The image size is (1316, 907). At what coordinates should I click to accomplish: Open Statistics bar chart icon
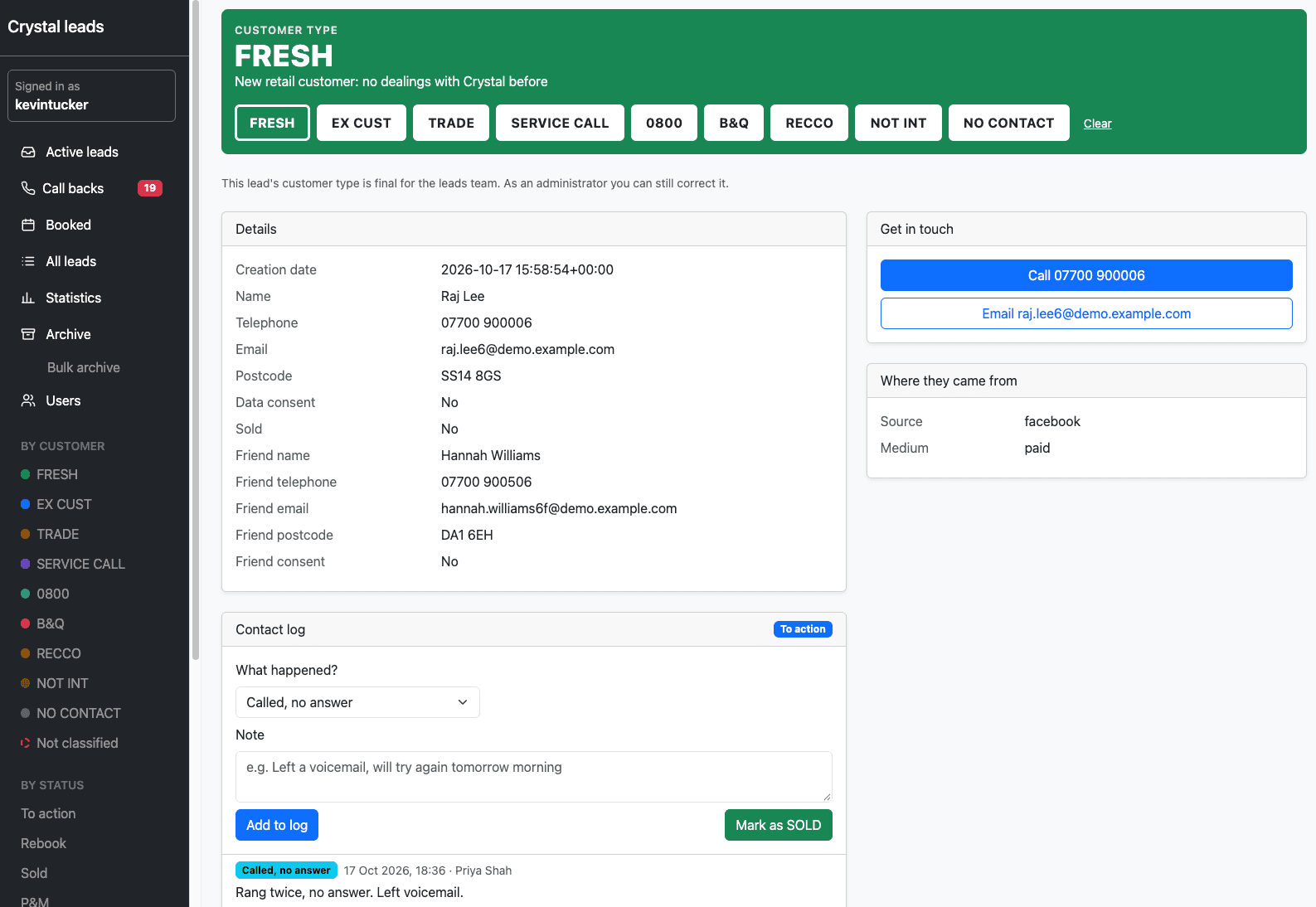pyautogui.click(x=28, y=298)
